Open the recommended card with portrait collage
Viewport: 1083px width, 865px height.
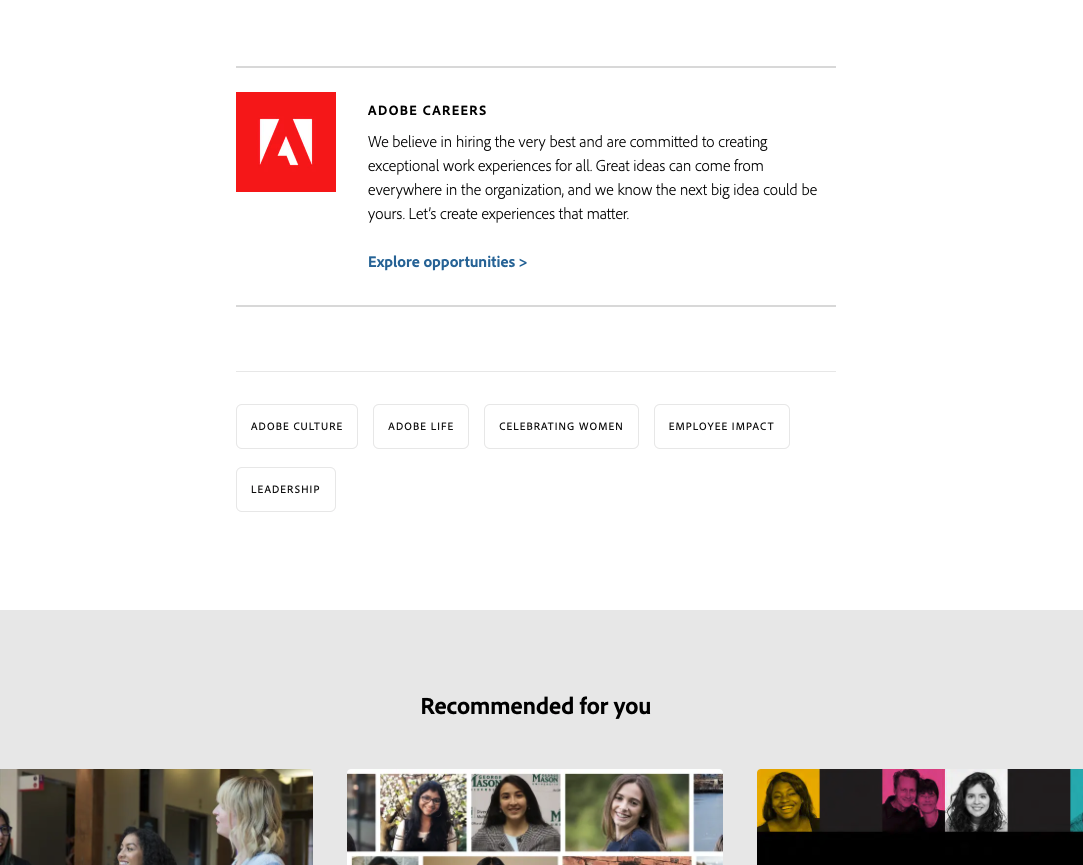535,817
